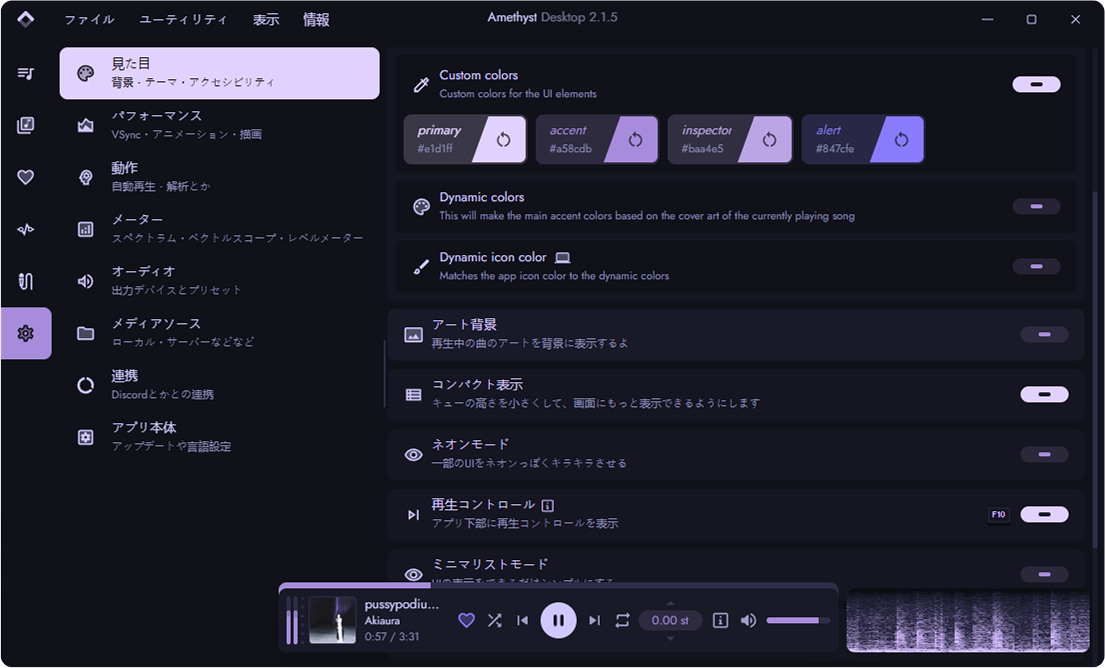Screen dimensions: 1105x668
Task: Open the 表示 menu
Action: (x=266, y=19)
